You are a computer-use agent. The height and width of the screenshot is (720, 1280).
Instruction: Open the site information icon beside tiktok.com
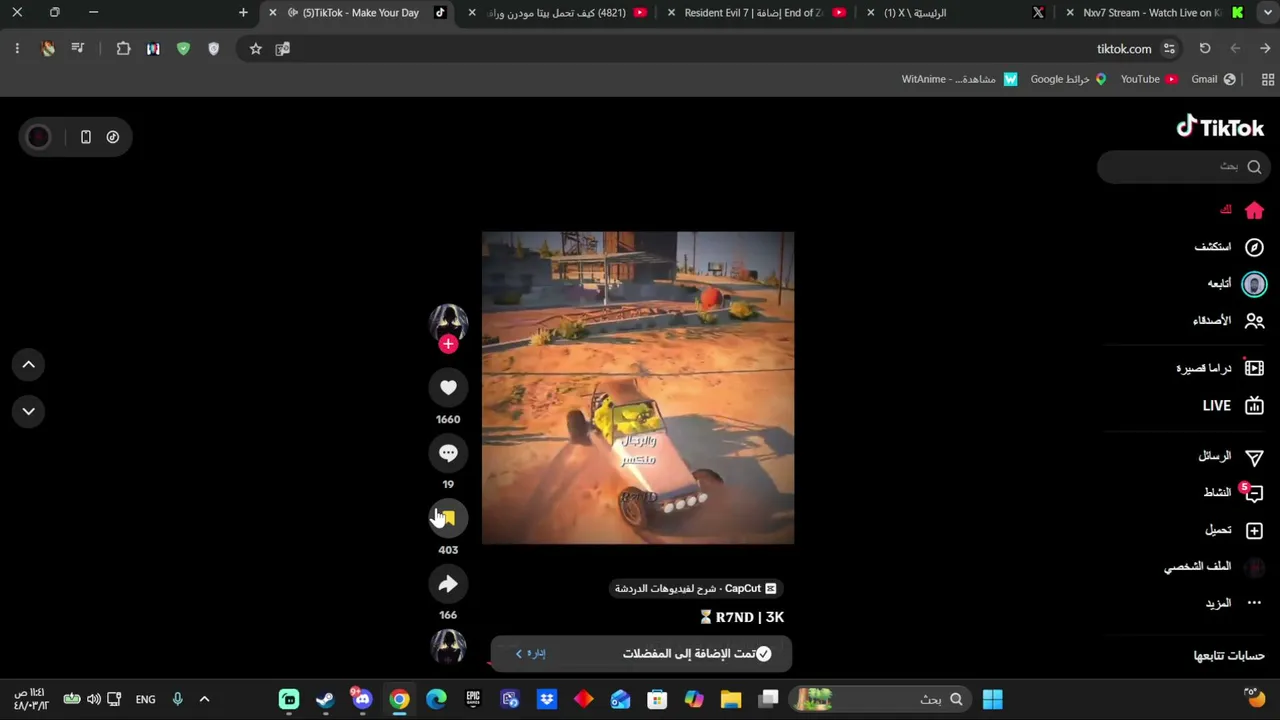(x=1169, y=49)
